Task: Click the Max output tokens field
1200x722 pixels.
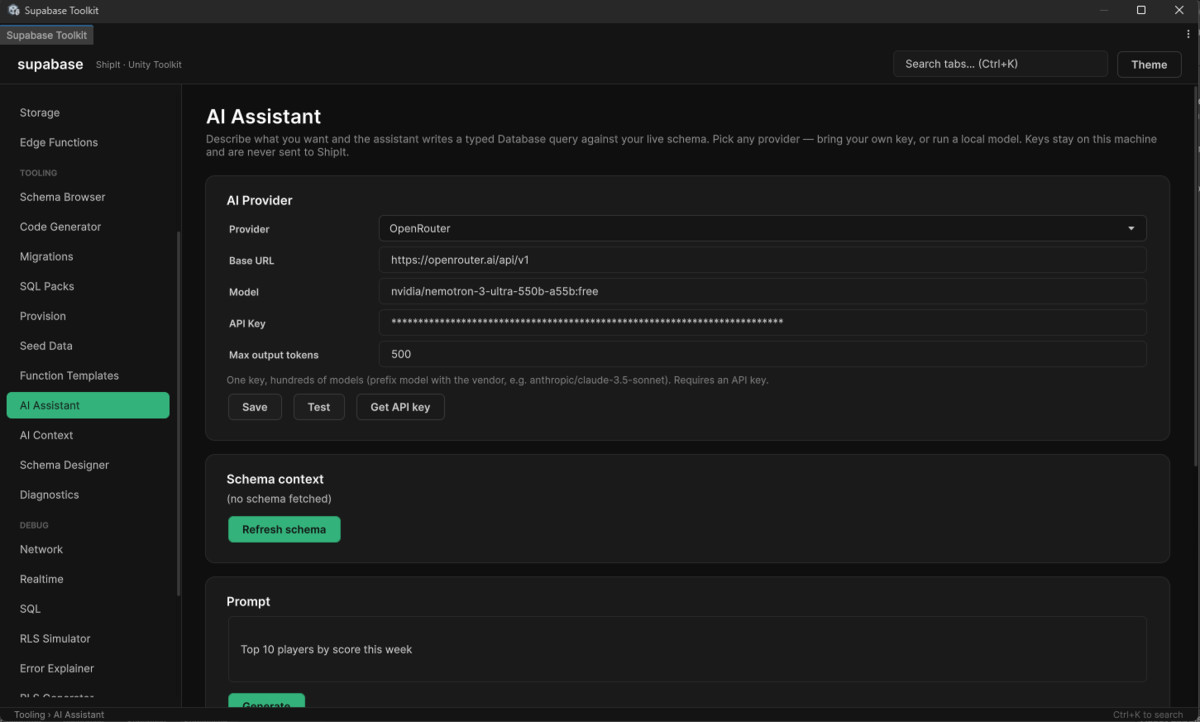Action: coord(762,354)
